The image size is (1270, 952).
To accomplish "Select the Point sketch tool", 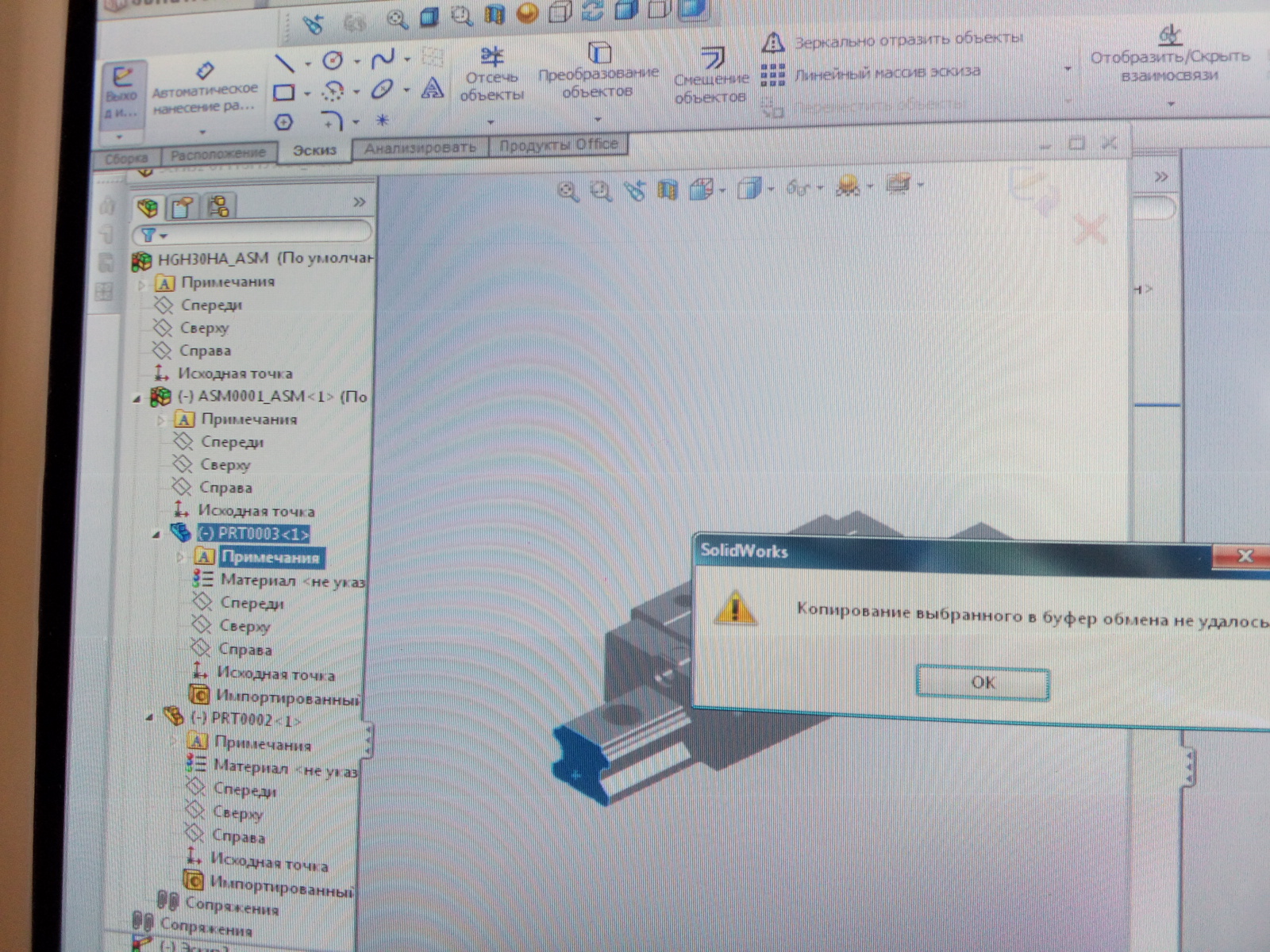I will [383, 120].
